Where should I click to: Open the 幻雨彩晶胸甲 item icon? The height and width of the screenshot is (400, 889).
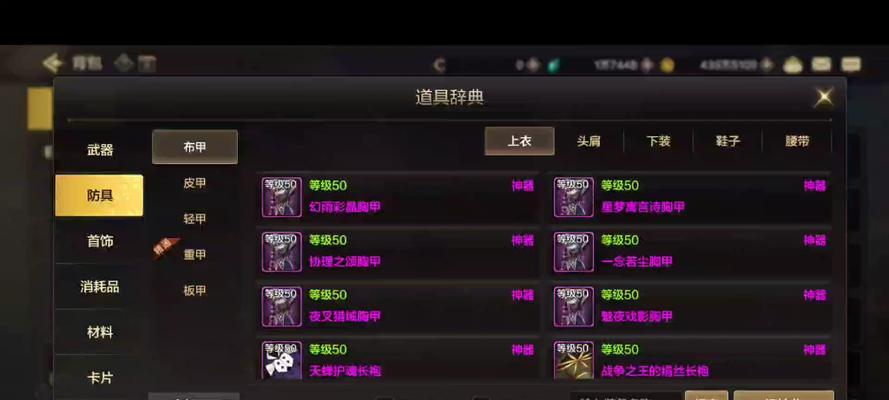282,197
